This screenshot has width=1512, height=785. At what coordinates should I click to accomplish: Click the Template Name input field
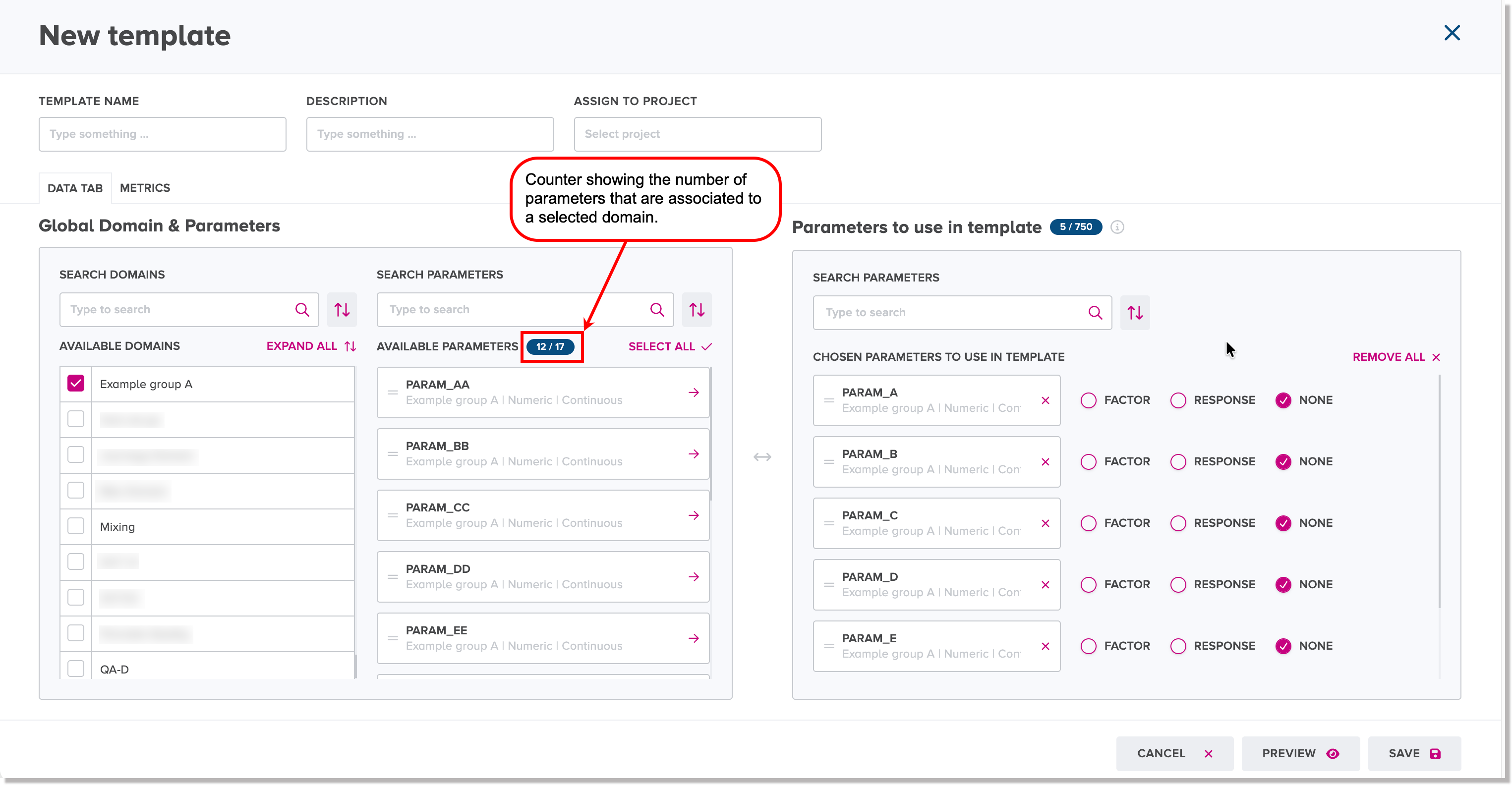[x=162, y=134]
